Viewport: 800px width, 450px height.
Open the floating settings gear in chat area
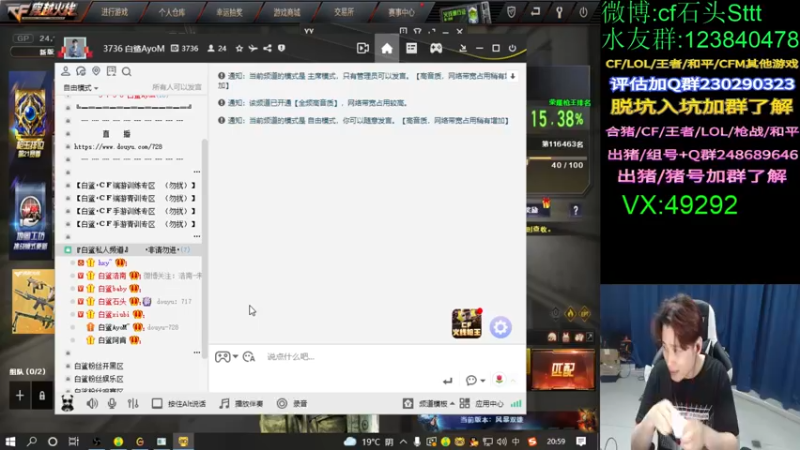[x=501, y=327]
